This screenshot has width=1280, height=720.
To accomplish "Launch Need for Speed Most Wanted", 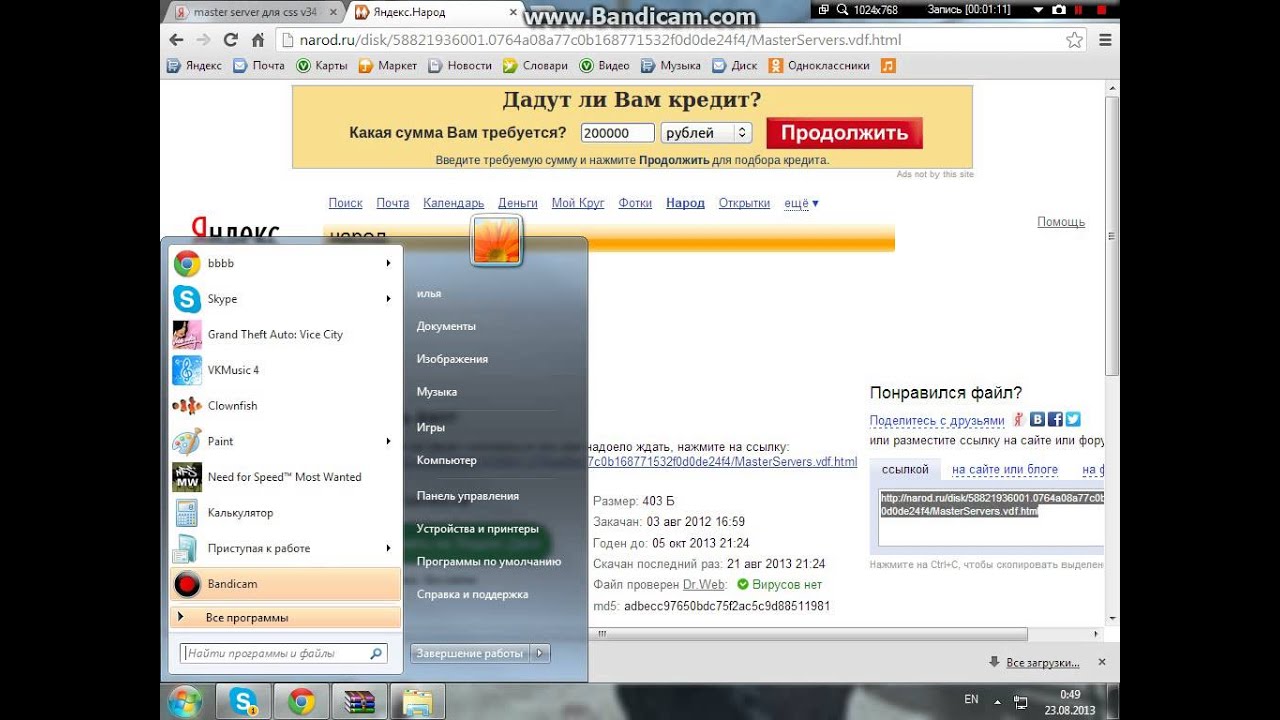I will pos(285,477).
